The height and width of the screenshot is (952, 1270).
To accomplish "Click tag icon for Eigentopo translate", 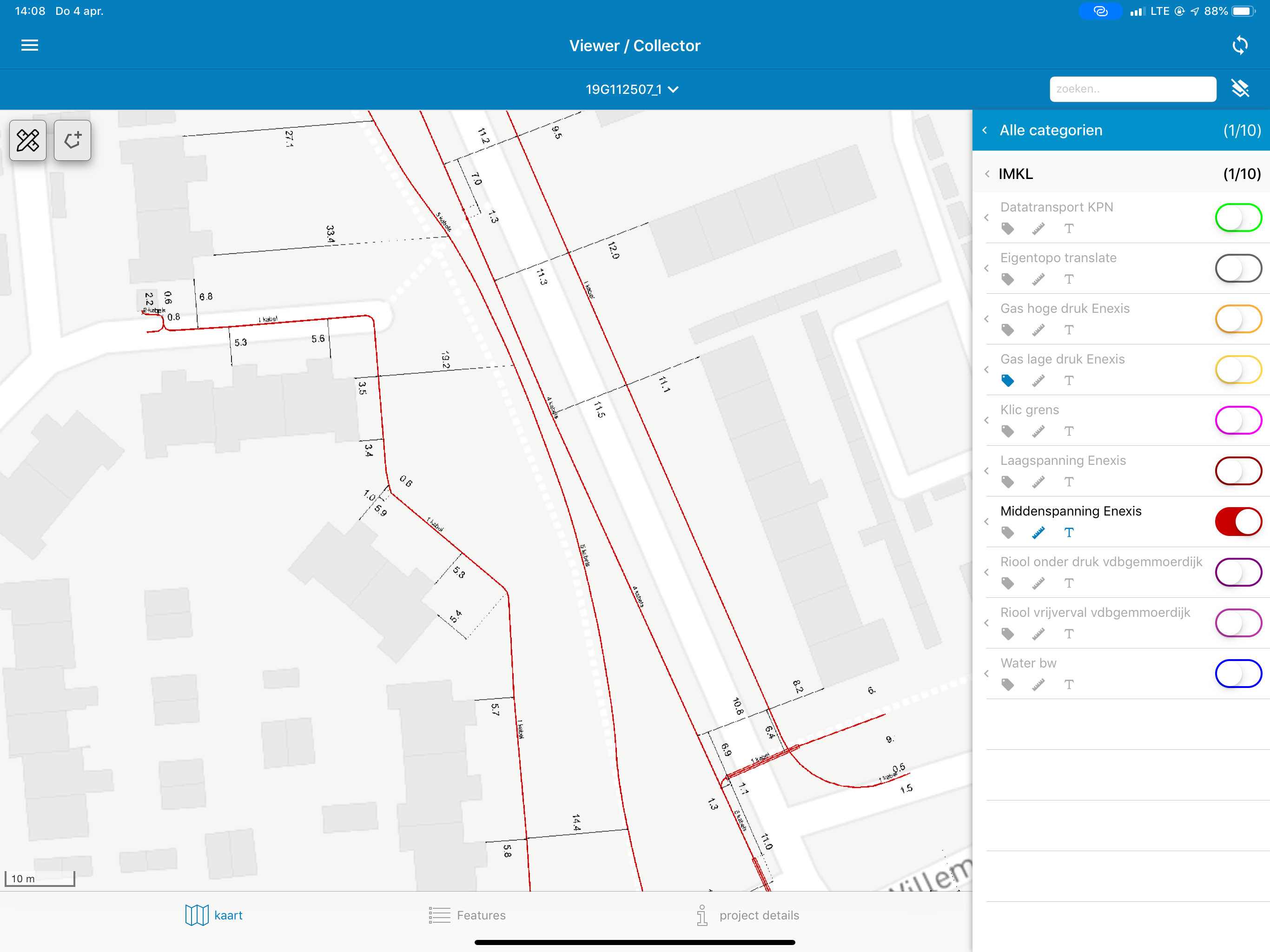I will click(1008, 280).
